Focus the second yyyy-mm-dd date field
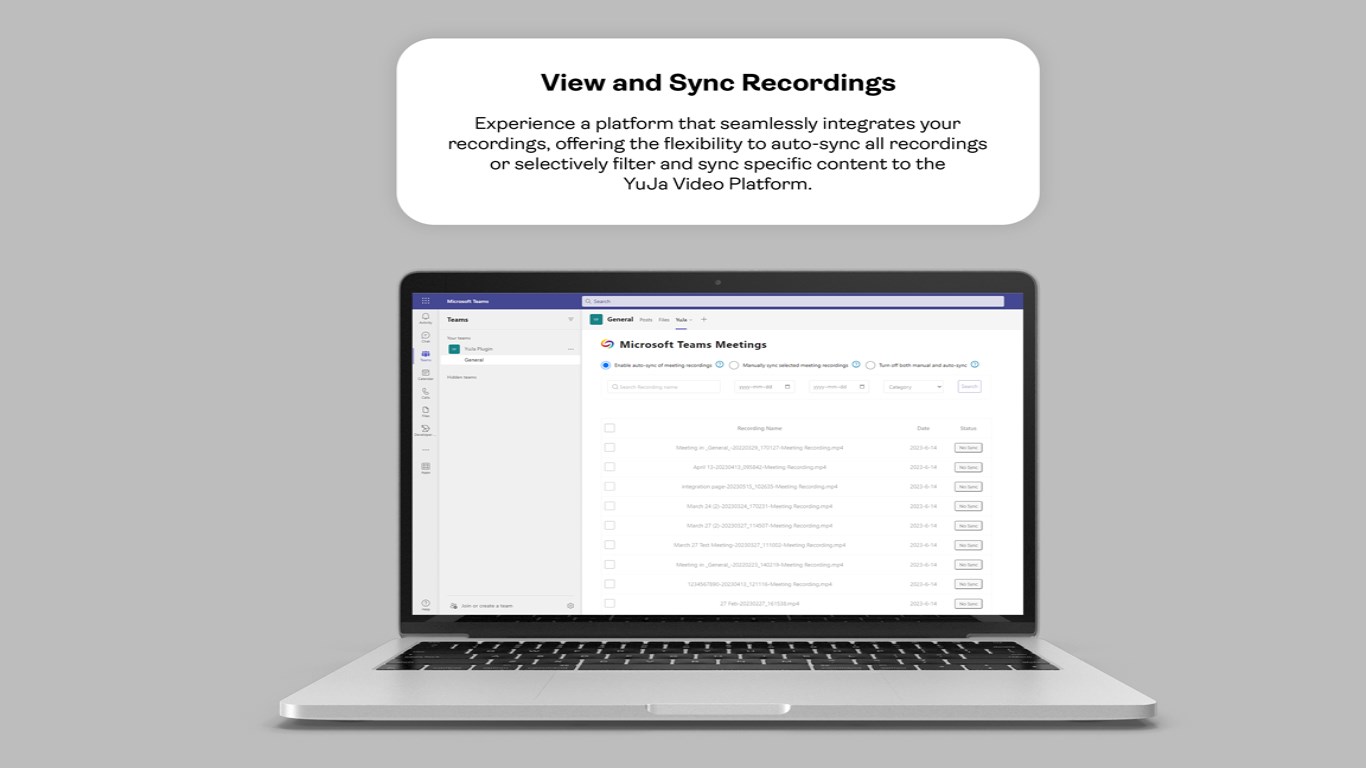The width and height of the screenshot is (1366, 768). [x=839, y=387]
